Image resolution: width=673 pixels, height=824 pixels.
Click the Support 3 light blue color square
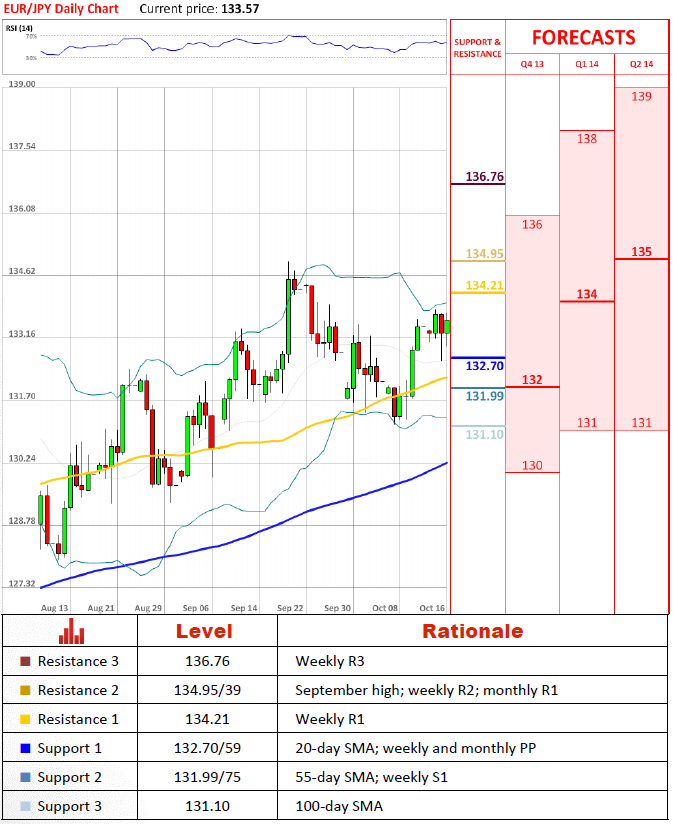24,807
